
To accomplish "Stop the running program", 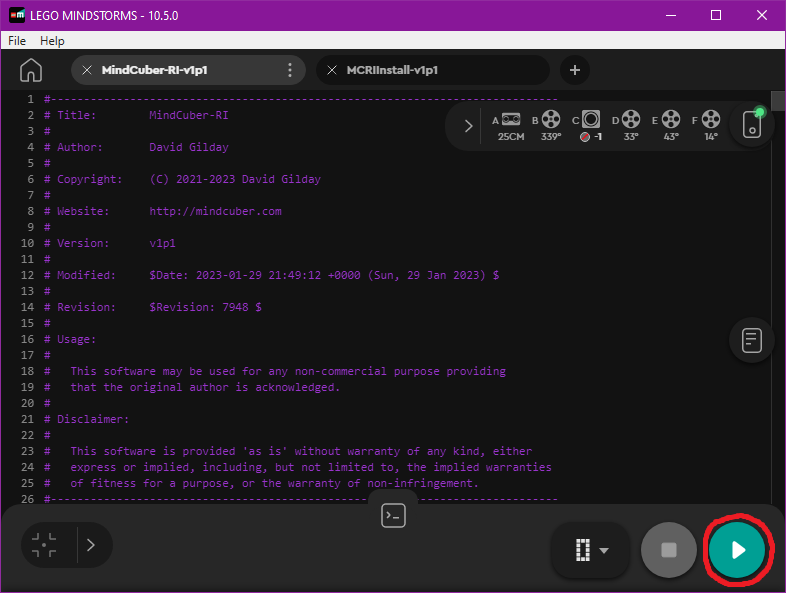I will 669,550.
